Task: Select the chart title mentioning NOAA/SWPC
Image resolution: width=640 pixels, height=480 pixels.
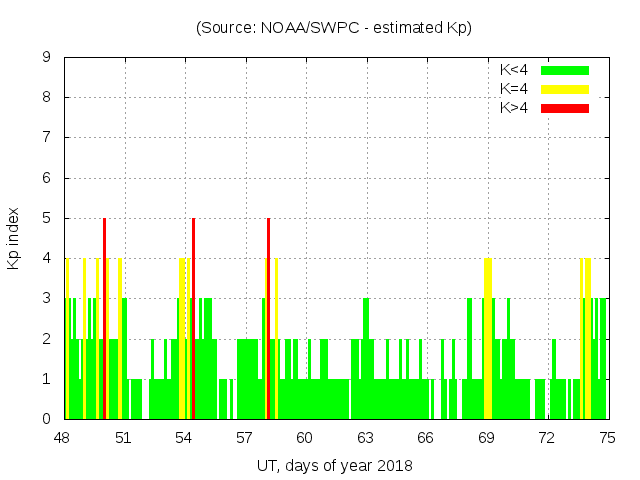Action: click(x=334, y=28)
